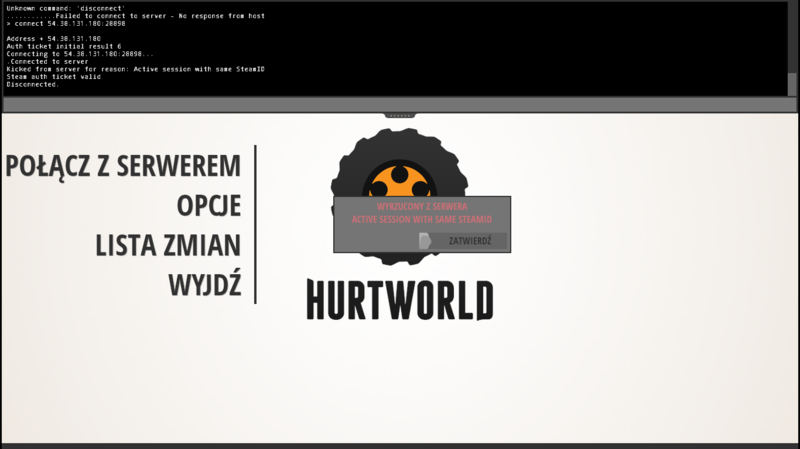Click the HURTWORLD title text
The width and height of the screenshot is (800, 449).
click(400, 300)
